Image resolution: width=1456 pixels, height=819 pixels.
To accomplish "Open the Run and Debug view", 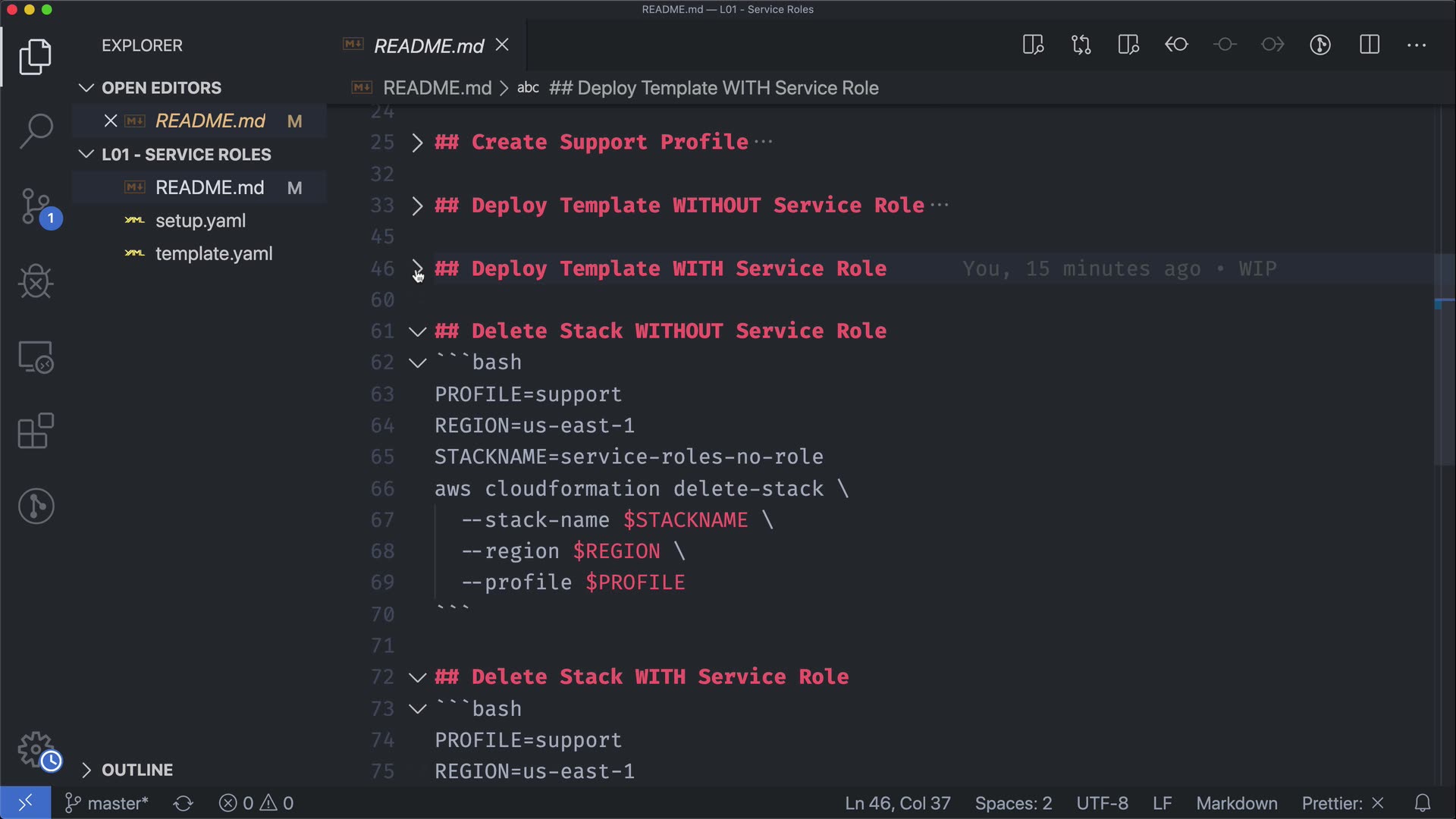I will pyautogui.click(x=36, y=281).
